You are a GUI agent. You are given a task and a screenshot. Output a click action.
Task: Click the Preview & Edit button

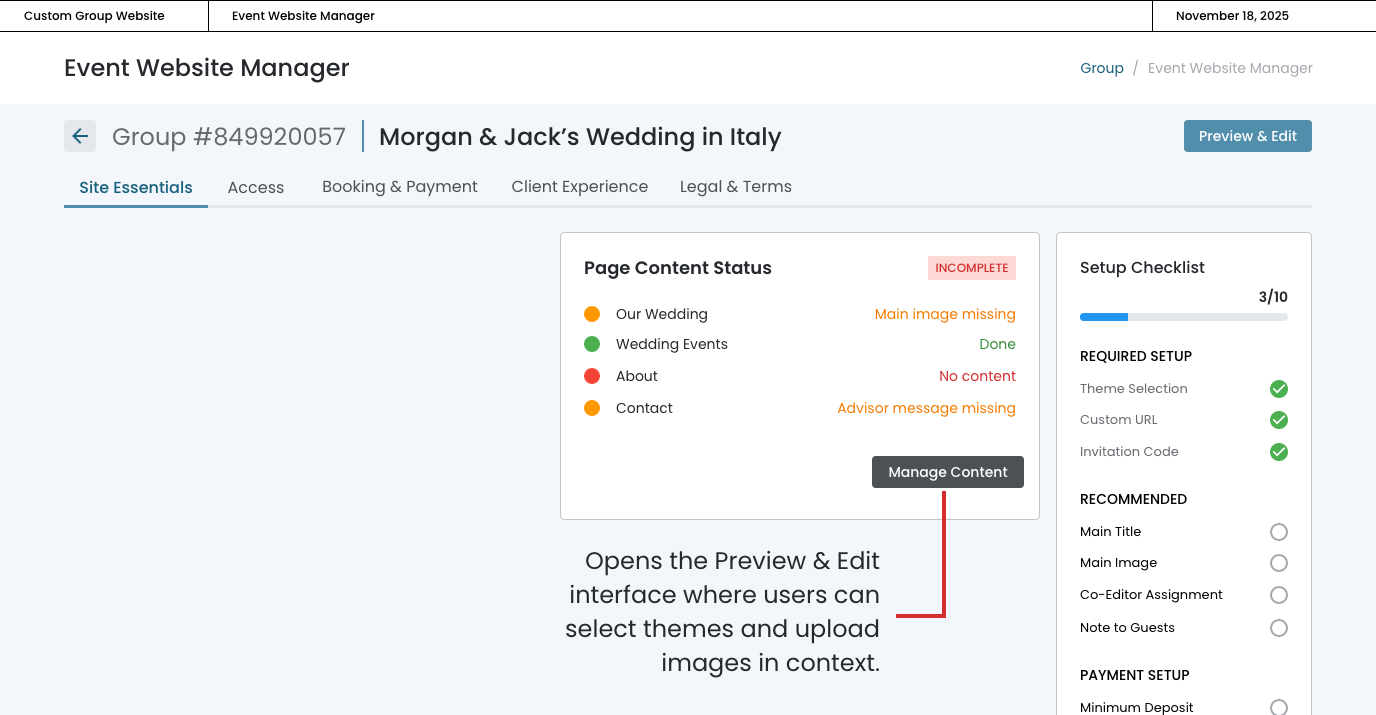click(1247, 136)
